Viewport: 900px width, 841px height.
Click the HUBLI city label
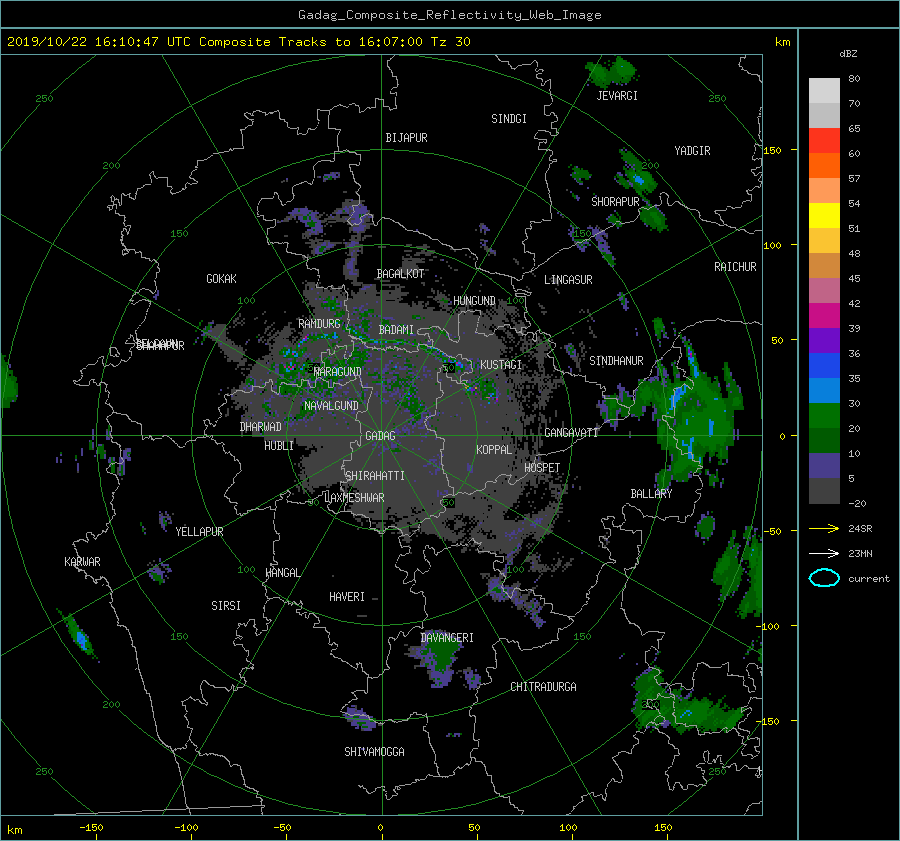coord(279,446)
